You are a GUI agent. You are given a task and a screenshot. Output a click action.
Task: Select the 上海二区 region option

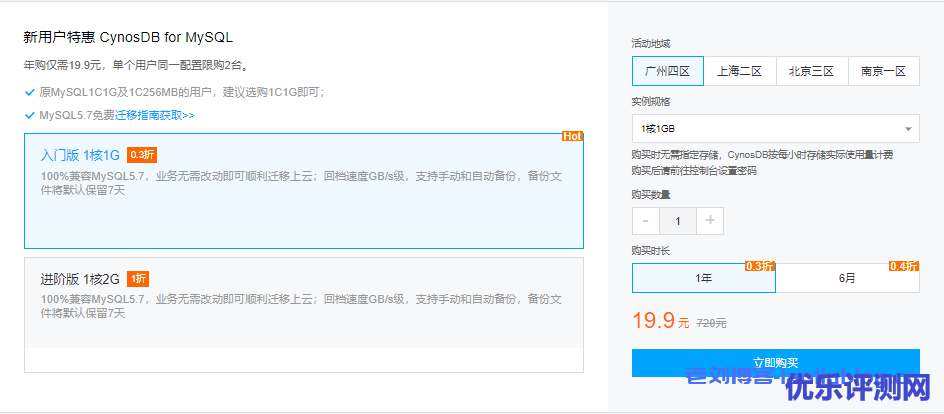(740, 71)
